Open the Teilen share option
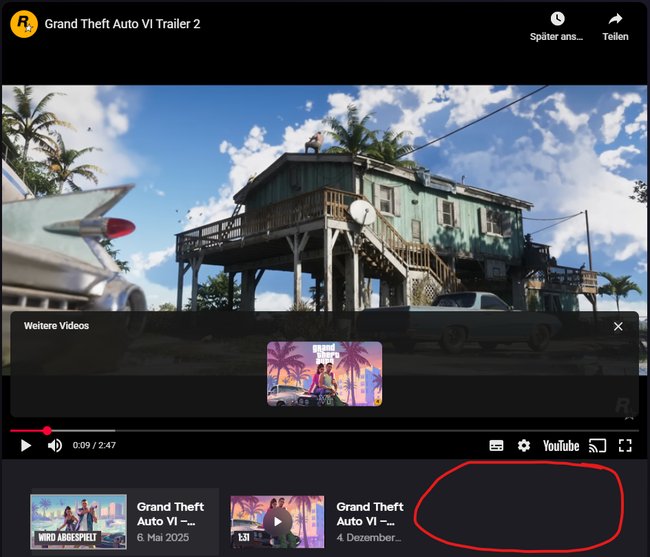Image resolution: width=650 pixels, height=557 pixels. [615, 26]
